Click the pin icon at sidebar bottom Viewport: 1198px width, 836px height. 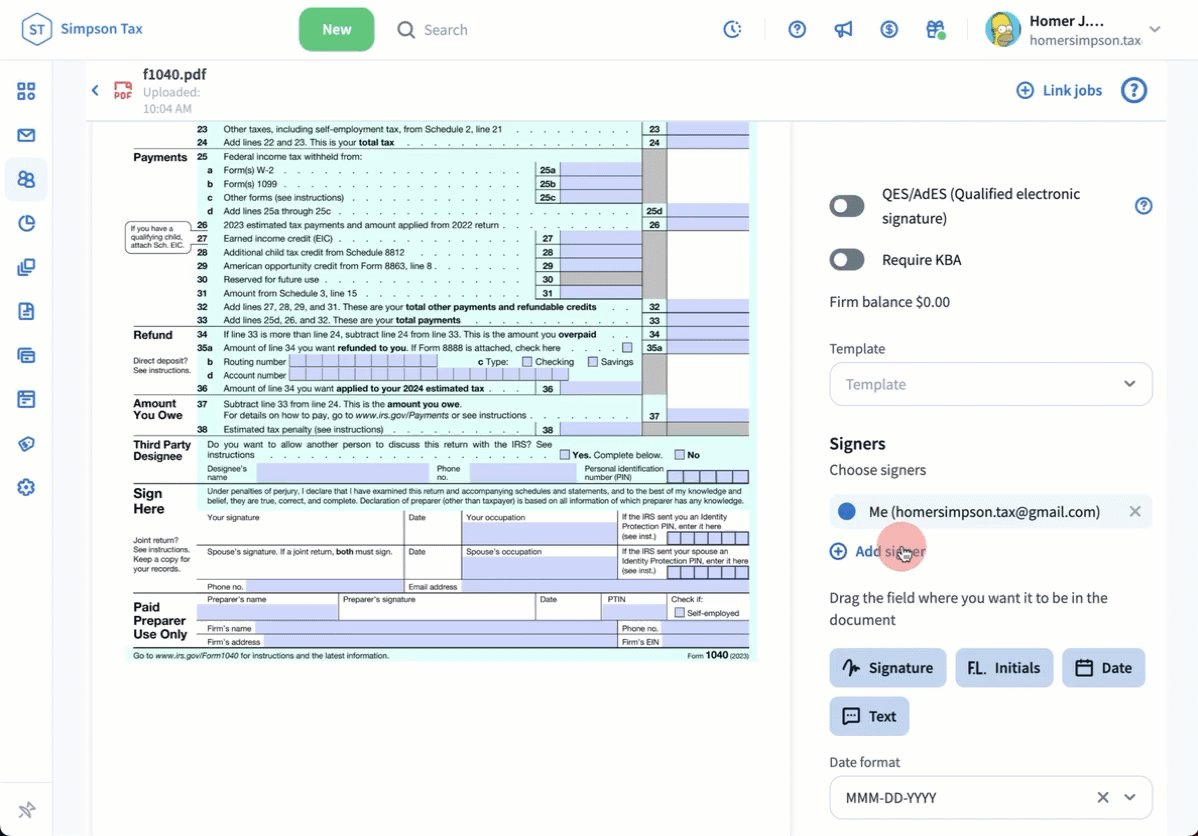pos(27,809)
